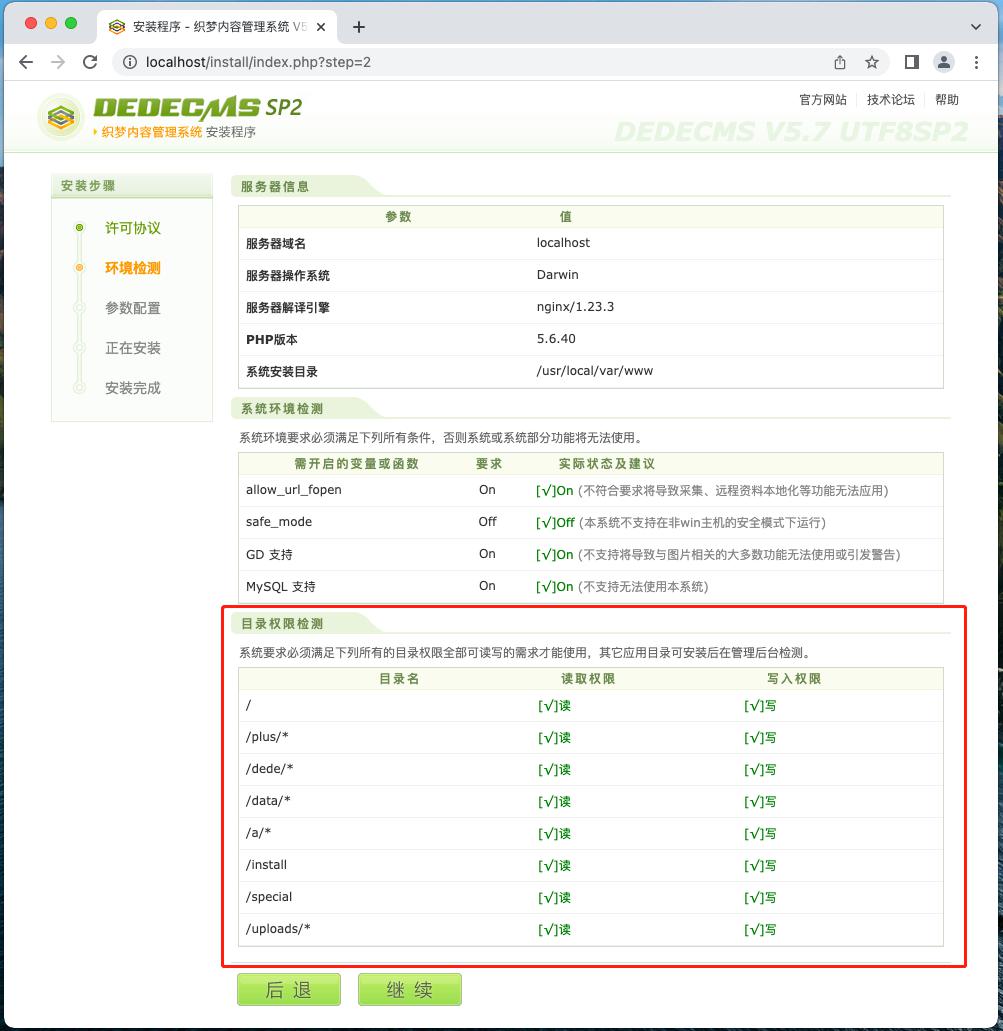Viewport: 1003px width, 1031px height.
Task: Open the 官方网站 link
Action: click(823, 99)
